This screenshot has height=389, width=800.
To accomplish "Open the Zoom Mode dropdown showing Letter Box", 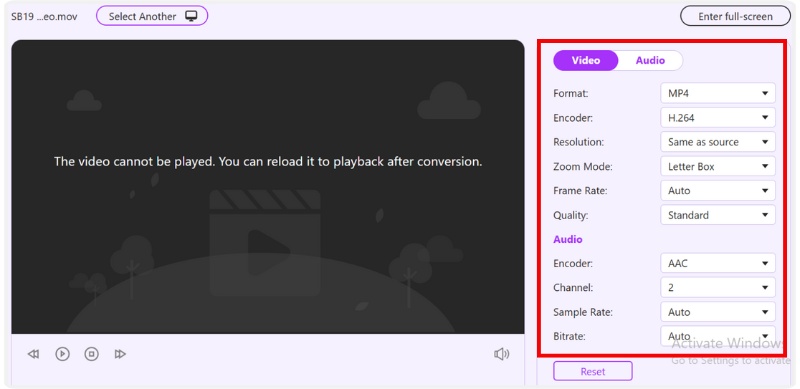I will point(718,166).
